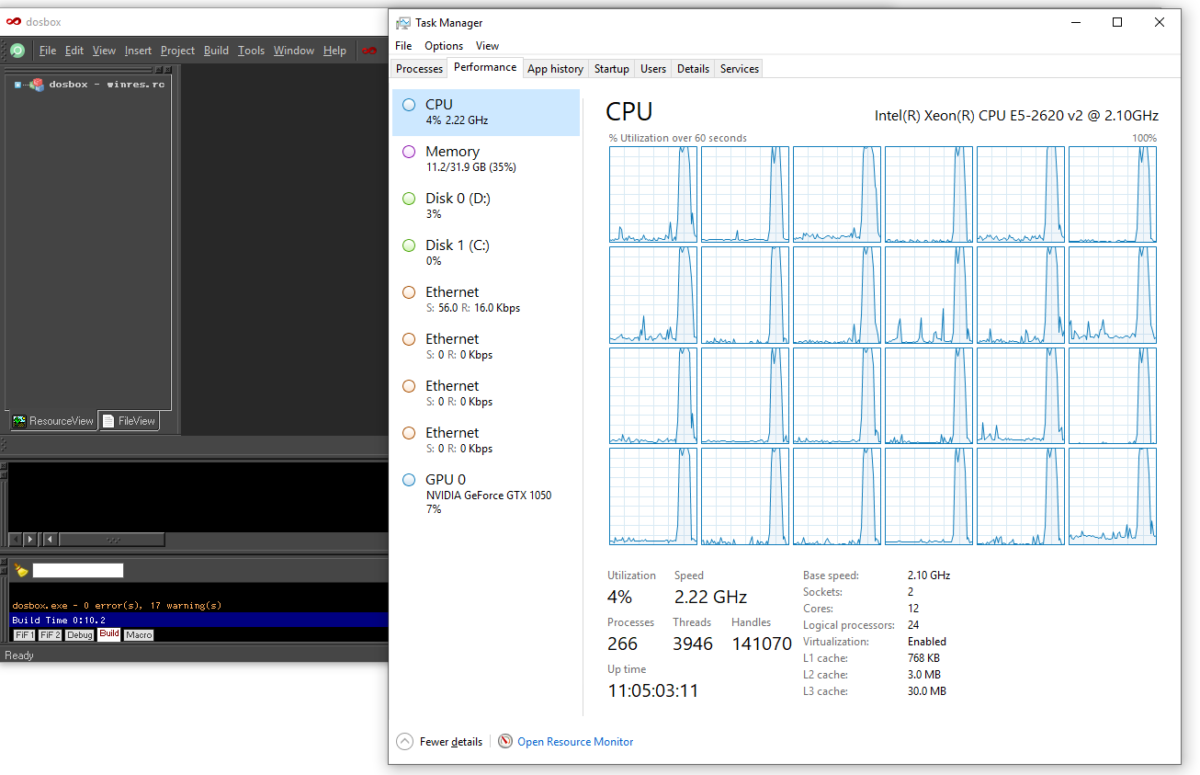The height and width of the screenshot is (775, 1200).
Task: Open Resource Monitor icon in Task Manager footer
Action: (505, 741)
